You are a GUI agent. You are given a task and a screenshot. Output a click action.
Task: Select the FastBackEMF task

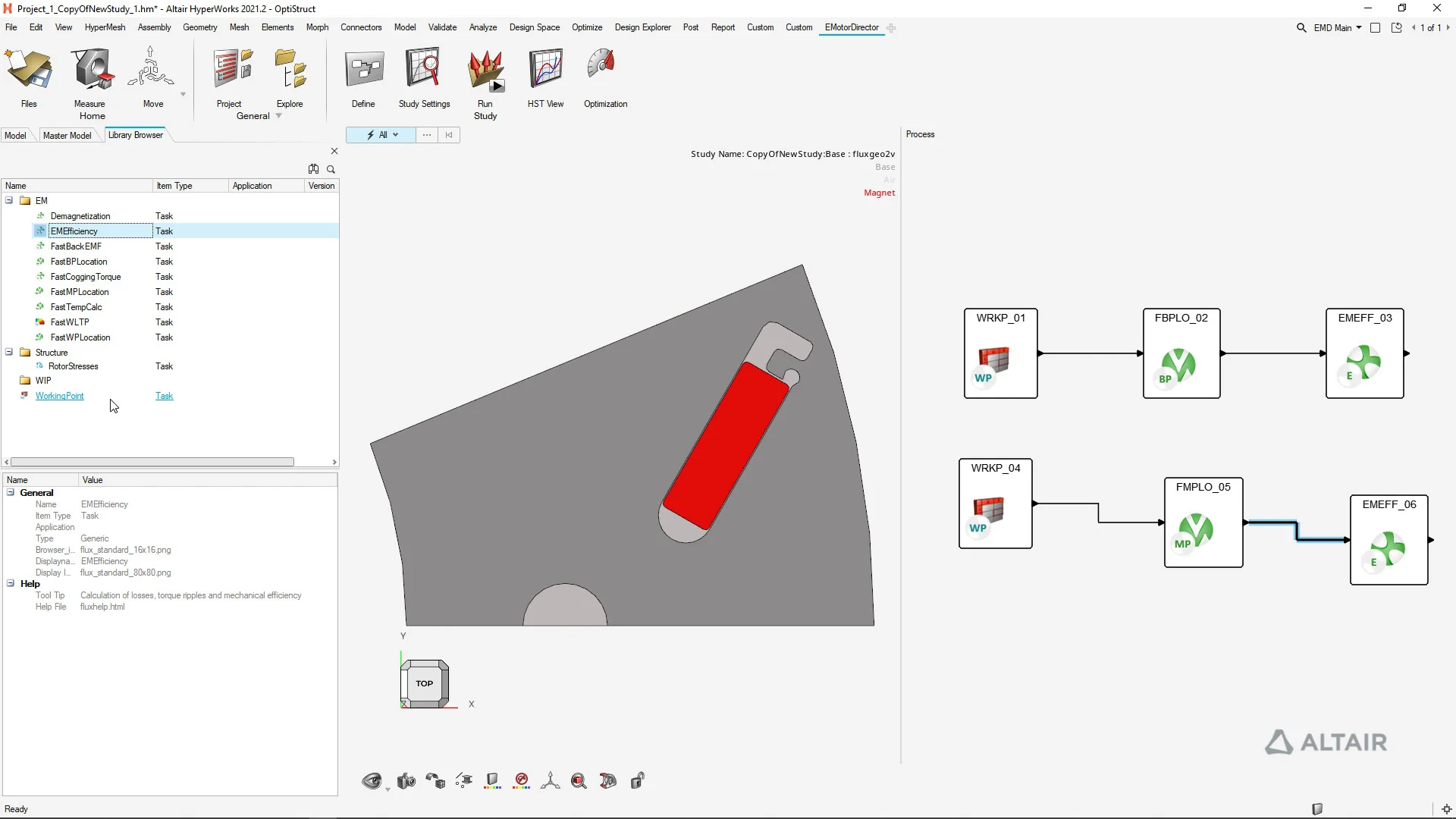tap(75, 246)
